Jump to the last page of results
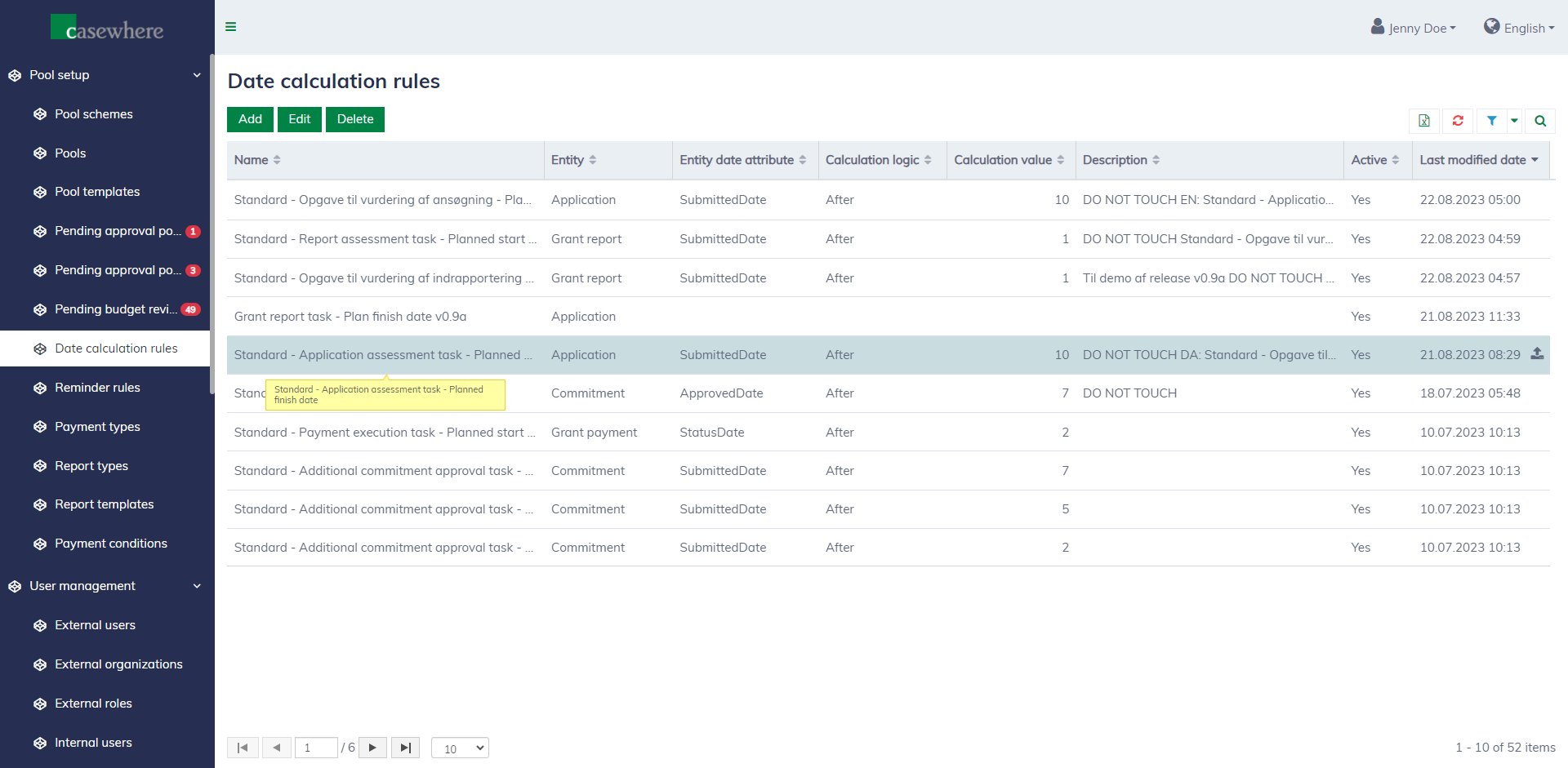This screenshot has height=768, width=1568. click(405, 748)
